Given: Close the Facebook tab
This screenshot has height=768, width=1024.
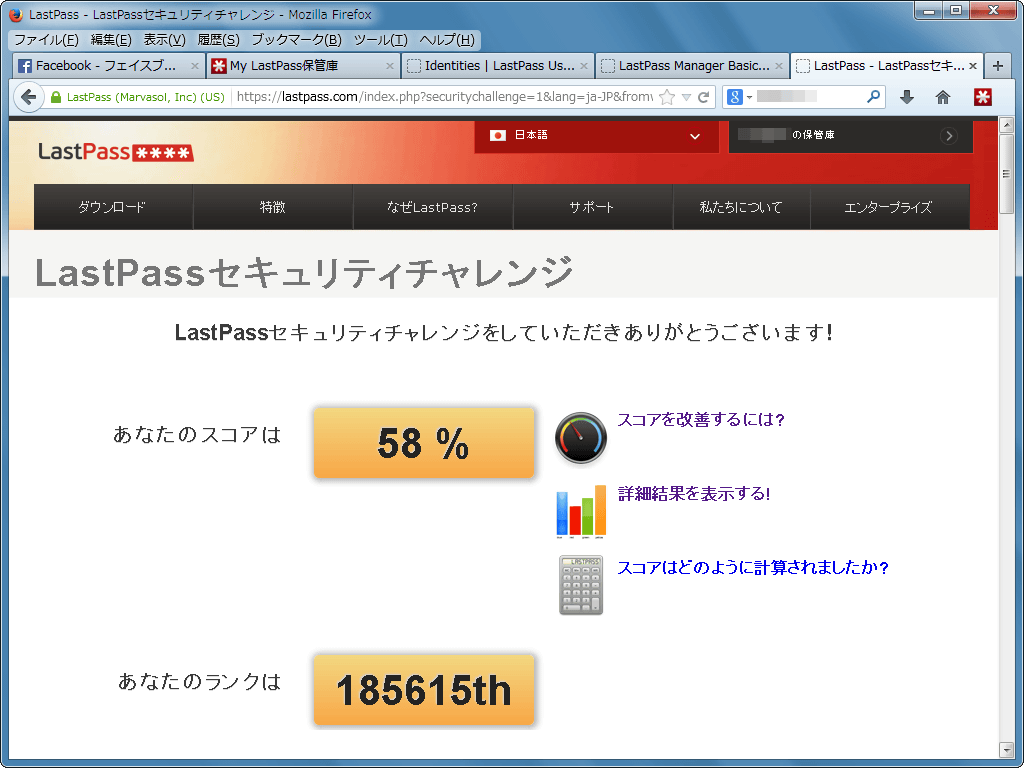Looking at the screenshot, I should pyautogui.click(x=195, y=66).
